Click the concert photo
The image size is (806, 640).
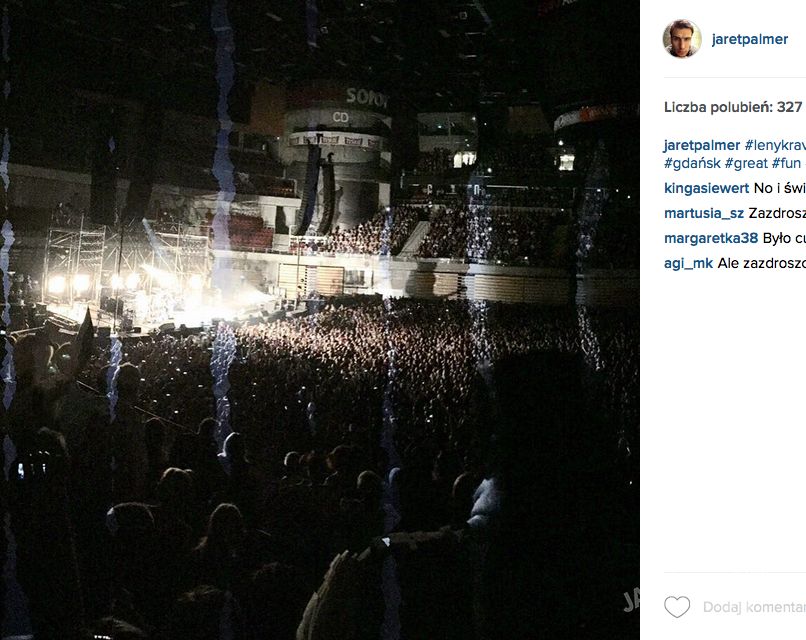320,320
